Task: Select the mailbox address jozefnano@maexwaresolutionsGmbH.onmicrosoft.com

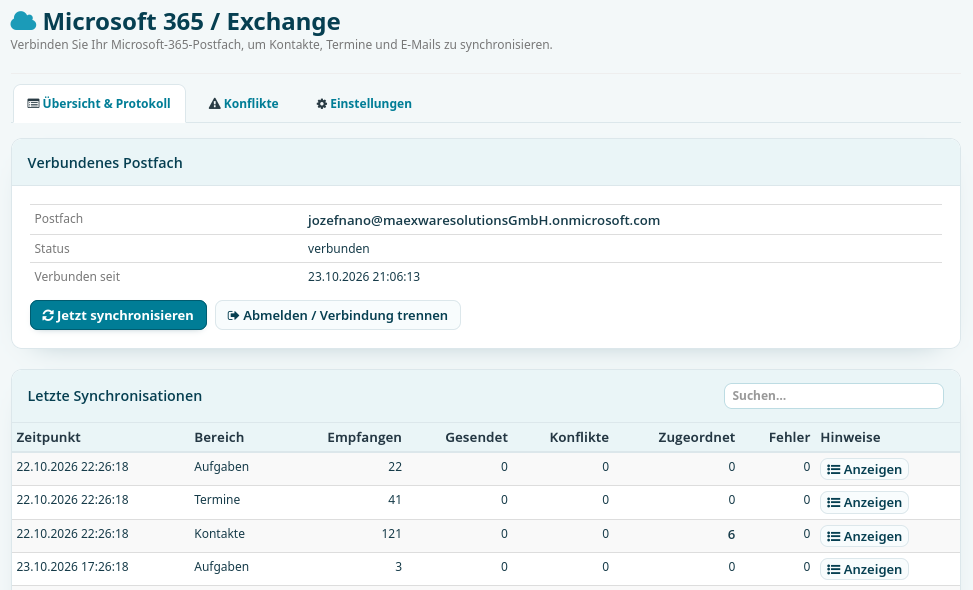Action: point(484,220)
